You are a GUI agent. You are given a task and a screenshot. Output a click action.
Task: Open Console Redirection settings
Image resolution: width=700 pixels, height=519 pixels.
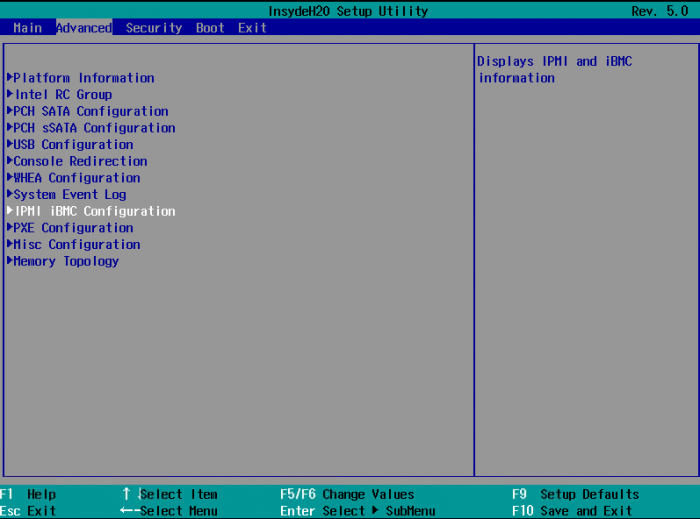pyautogui.click(x=80, y=161)
